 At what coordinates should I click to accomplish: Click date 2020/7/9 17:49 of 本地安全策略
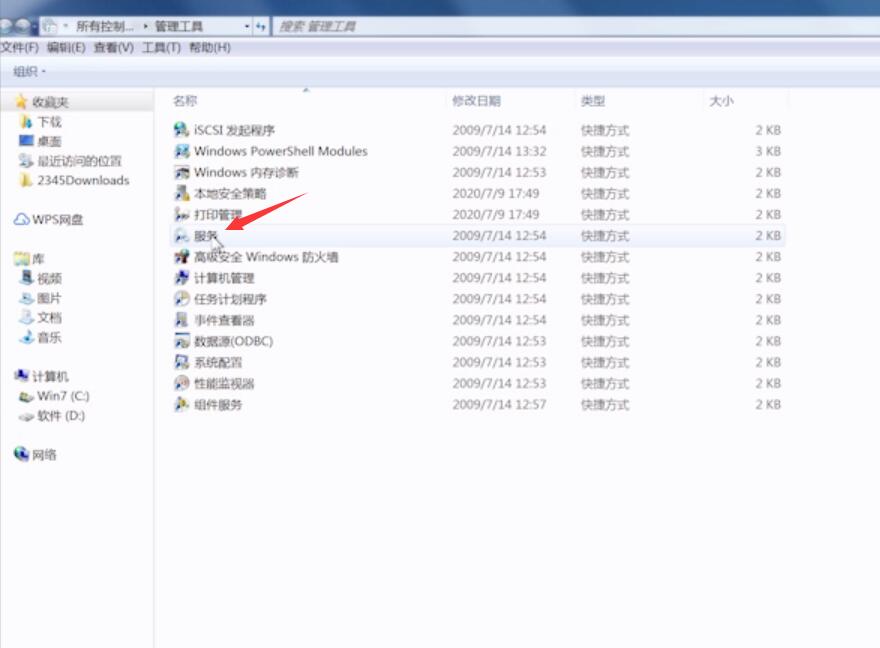coord(496,194)
